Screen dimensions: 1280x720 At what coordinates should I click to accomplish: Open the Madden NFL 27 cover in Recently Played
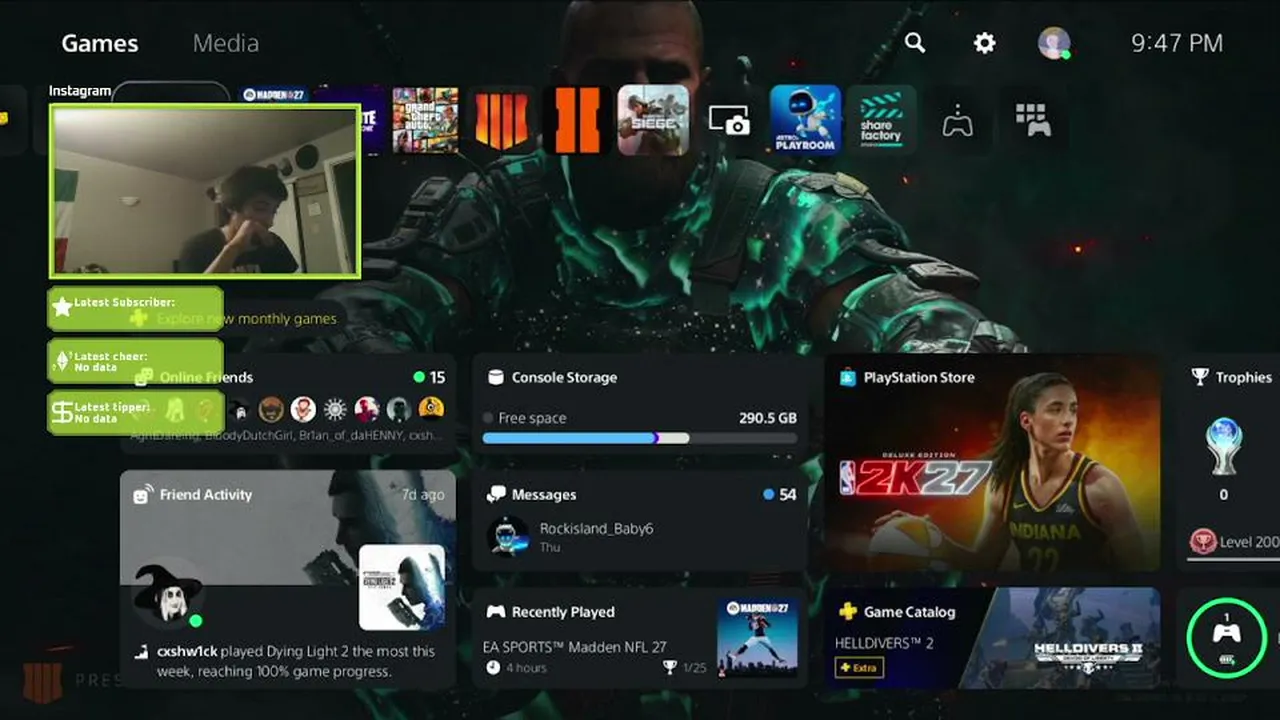[757, 638]
